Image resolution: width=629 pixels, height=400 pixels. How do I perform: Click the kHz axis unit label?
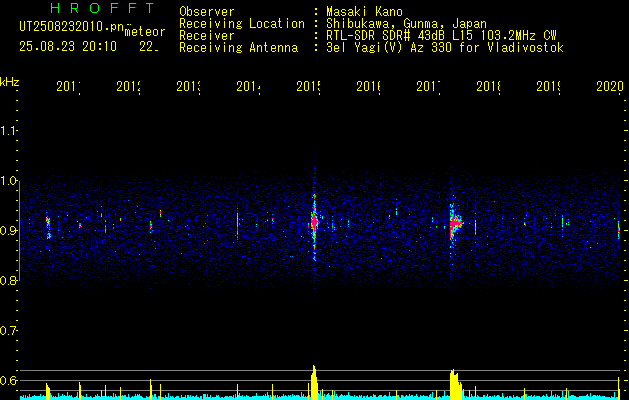9,82
